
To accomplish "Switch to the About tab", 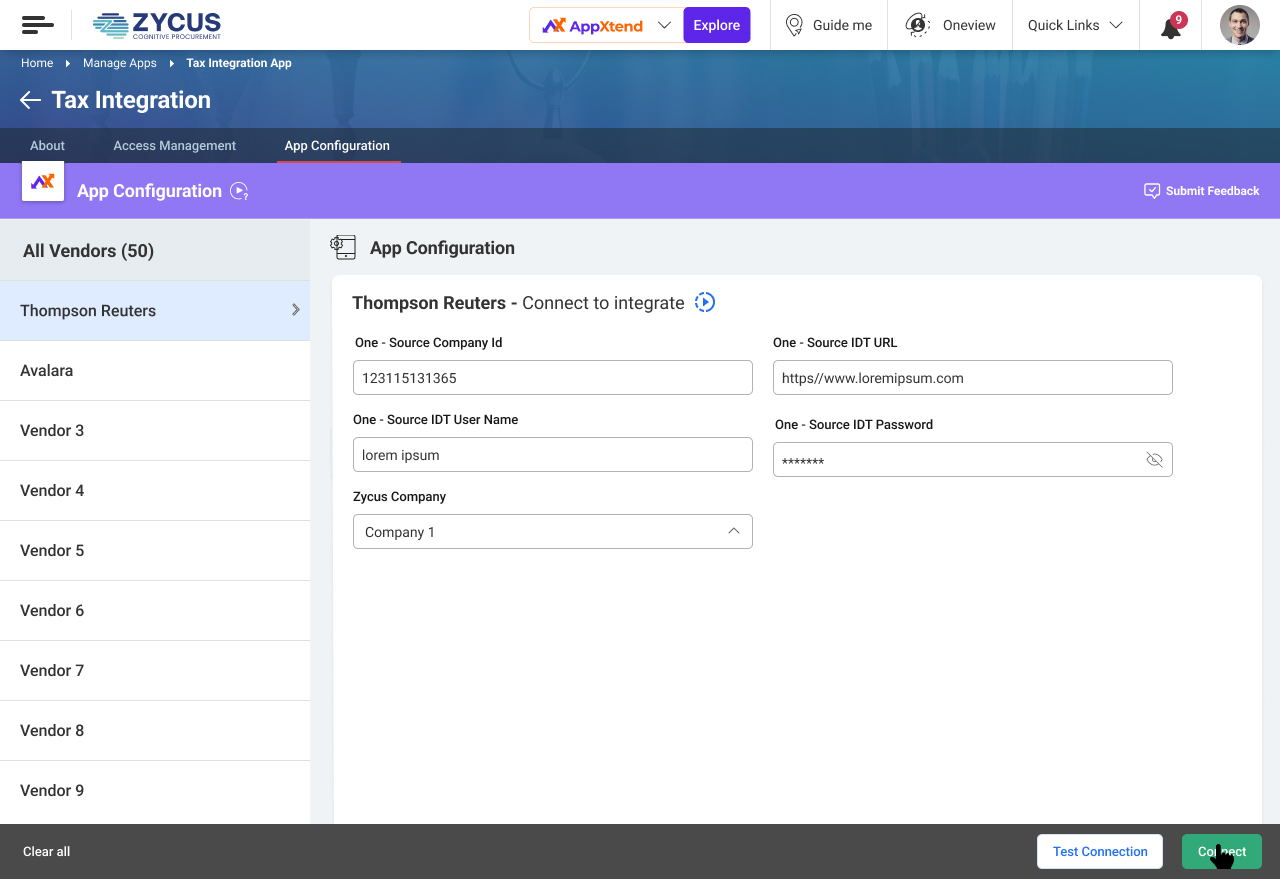I will coord(47,146).
